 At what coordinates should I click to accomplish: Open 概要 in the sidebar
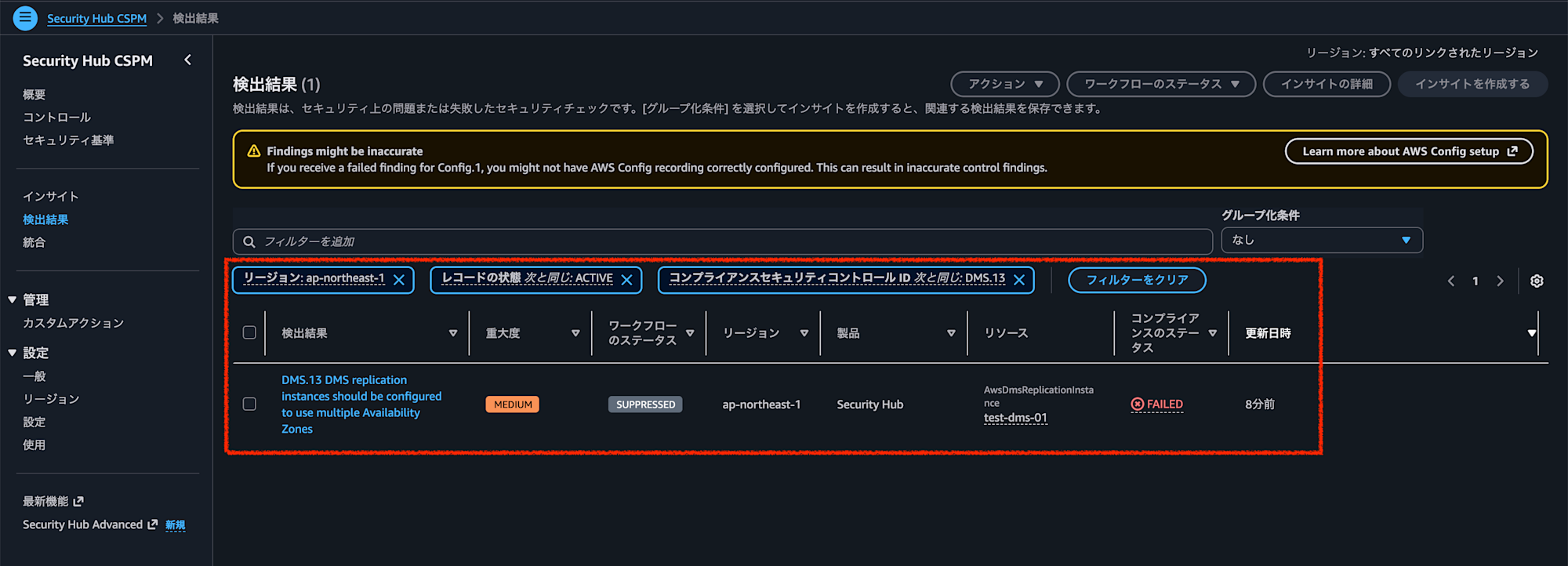click(34, 94)
